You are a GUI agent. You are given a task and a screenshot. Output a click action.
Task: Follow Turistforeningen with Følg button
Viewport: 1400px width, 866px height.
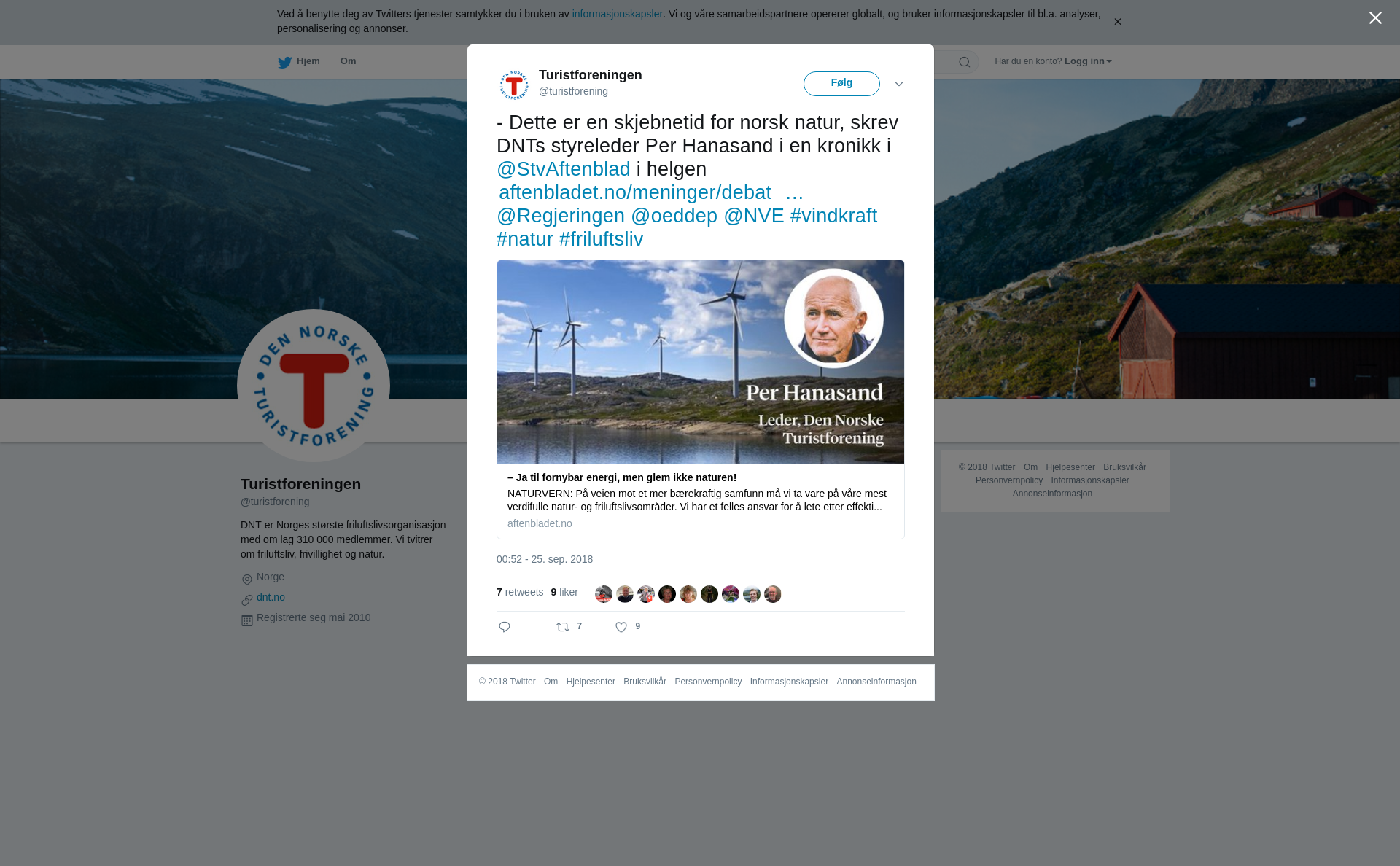click(x=841, y=84)
